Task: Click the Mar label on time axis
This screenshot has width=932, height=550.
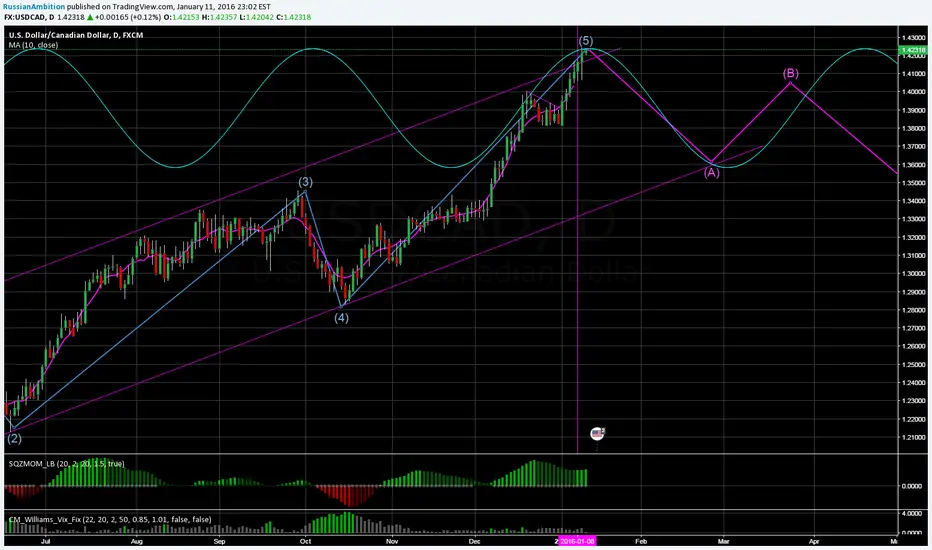Action: click(723, 542)
